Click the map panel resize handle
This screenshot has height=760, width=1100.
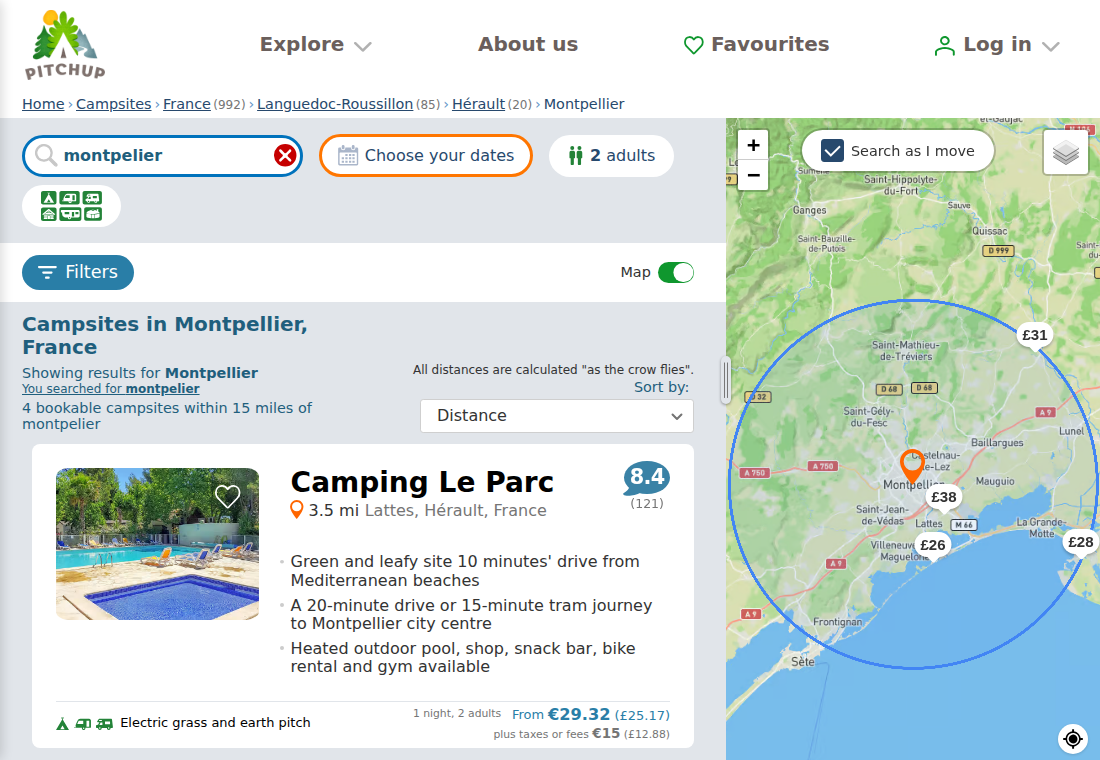[x=726, y=380]
